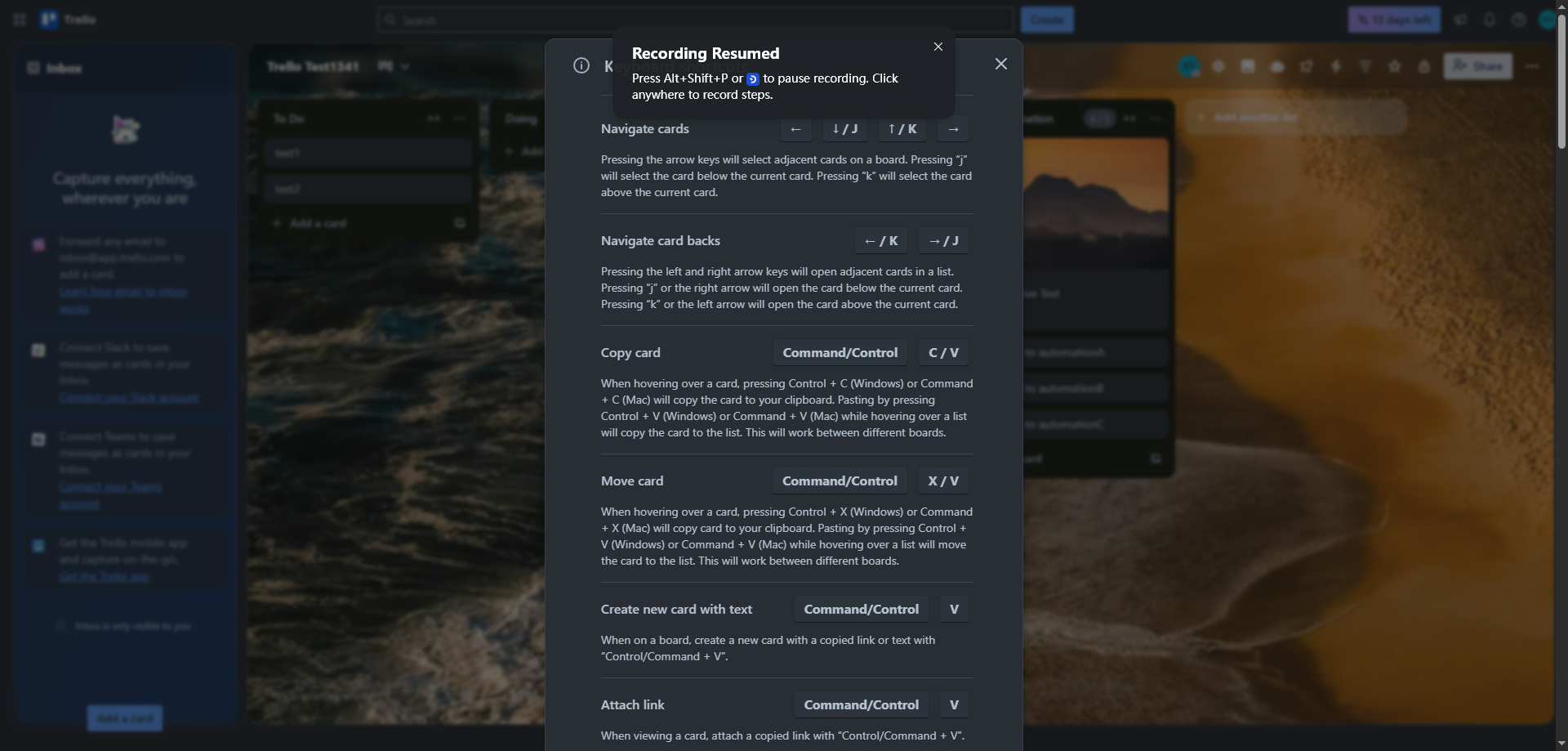Click Command/Control key in Attach link row
Screen dimensions: 1568x751
pyautogui.click(x=861, y=705)
